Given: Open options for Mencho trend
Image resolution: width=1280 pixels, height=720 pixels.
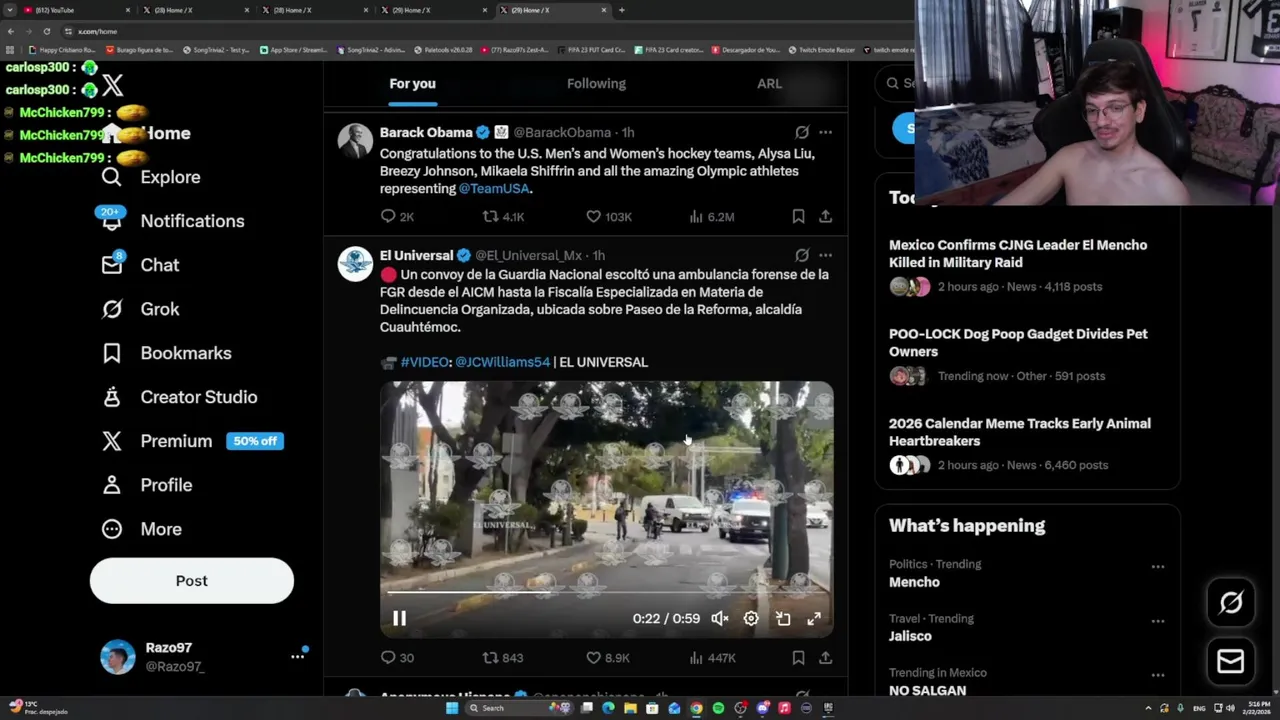Looking at the screenshot, I should 1157,566.
